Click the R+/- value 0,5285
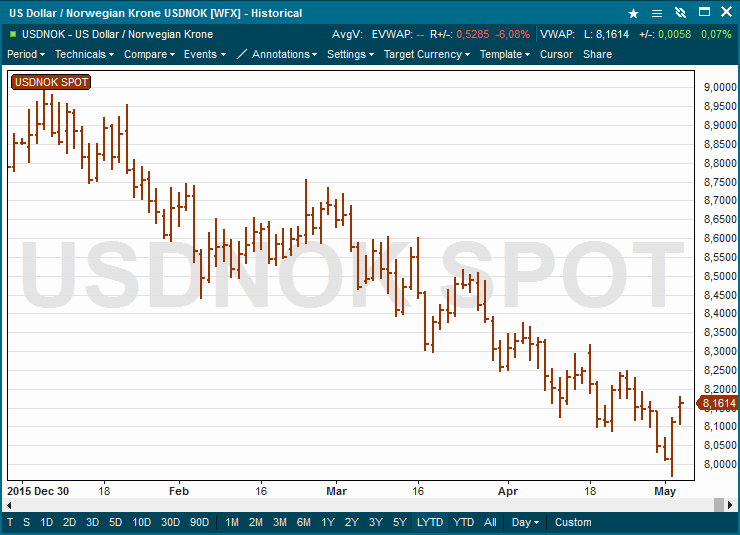 473,34
